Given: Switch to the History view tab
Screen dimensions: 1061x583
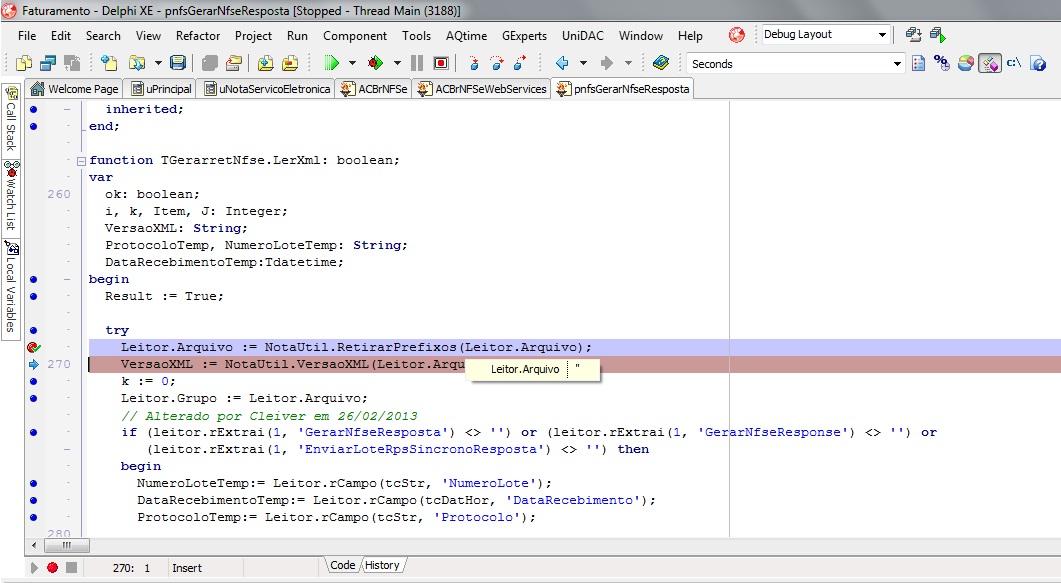Looking at the screenshot, I should pyautogui.click(x=382, y=565).
